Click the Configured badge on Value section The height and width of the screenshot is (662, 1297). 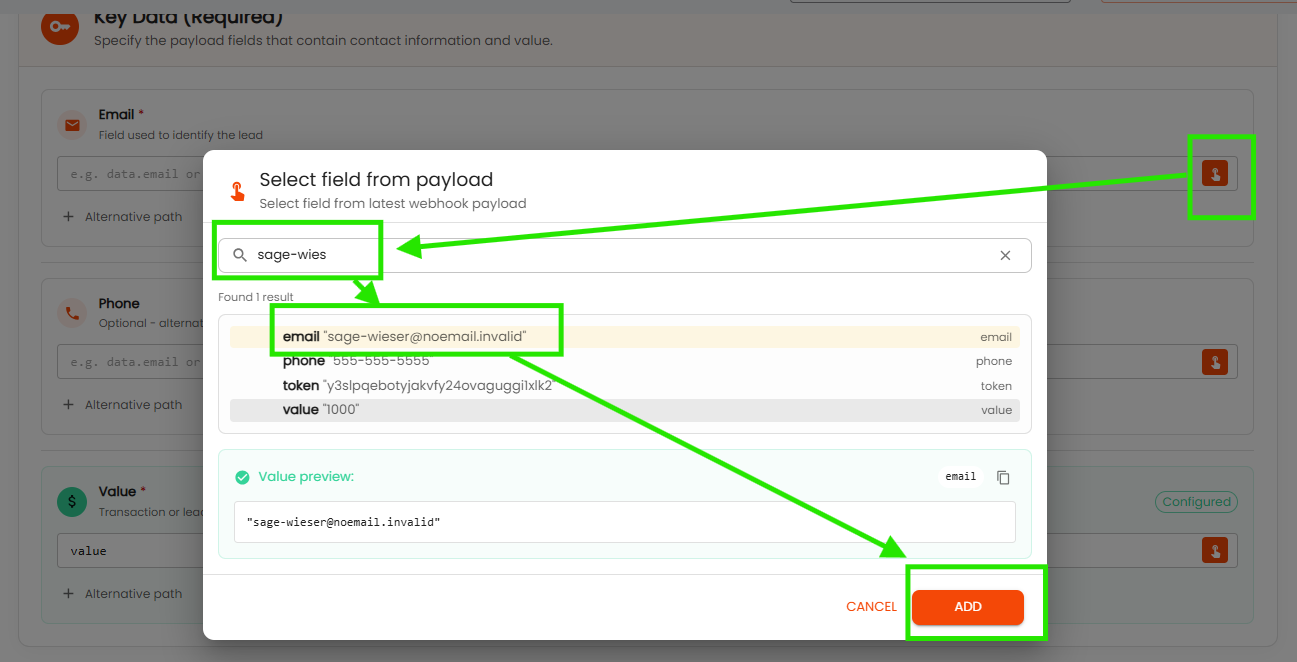click(x=1196, y=502)
